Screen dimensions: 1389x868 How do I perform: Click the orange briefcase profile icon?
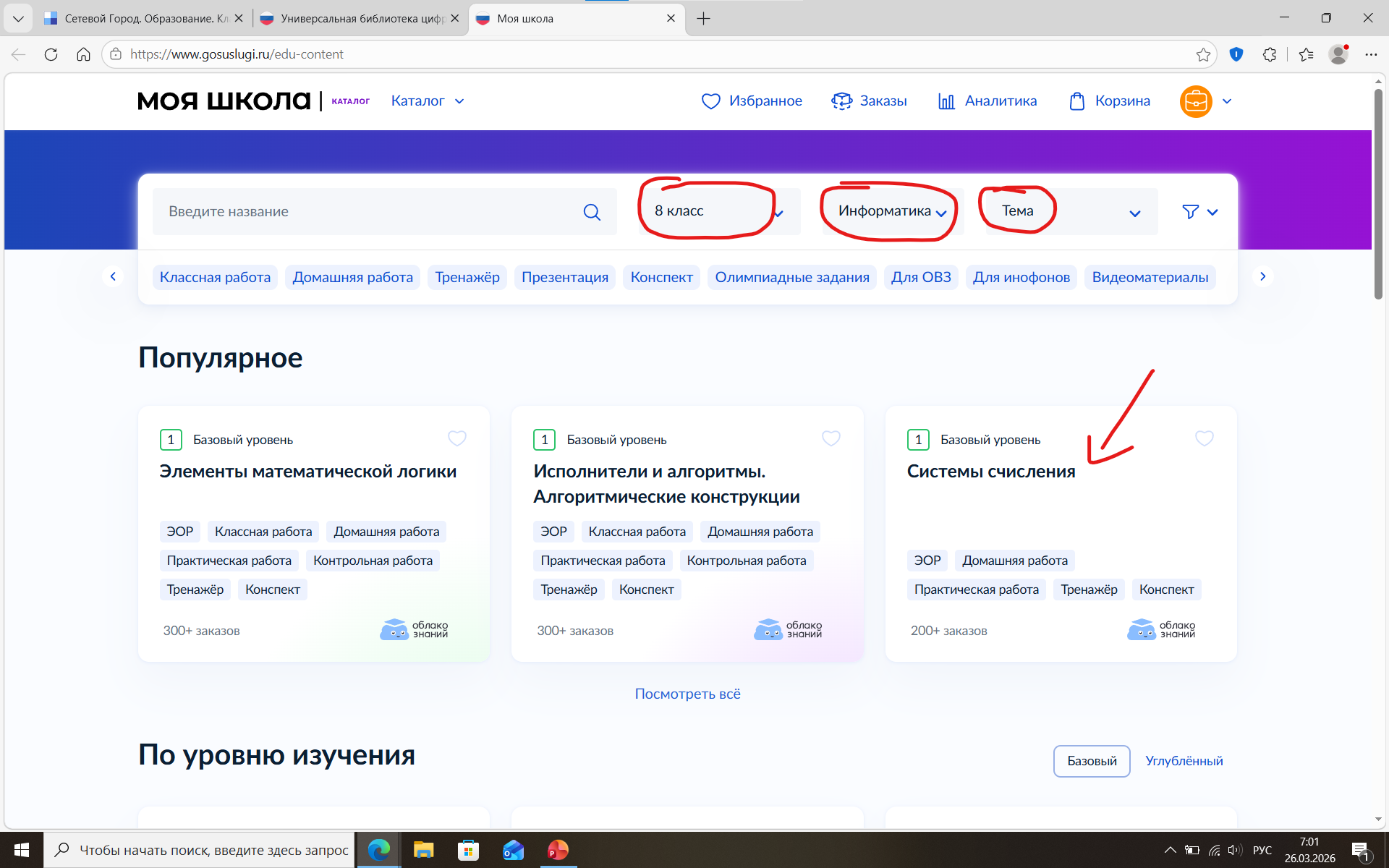1196,101
